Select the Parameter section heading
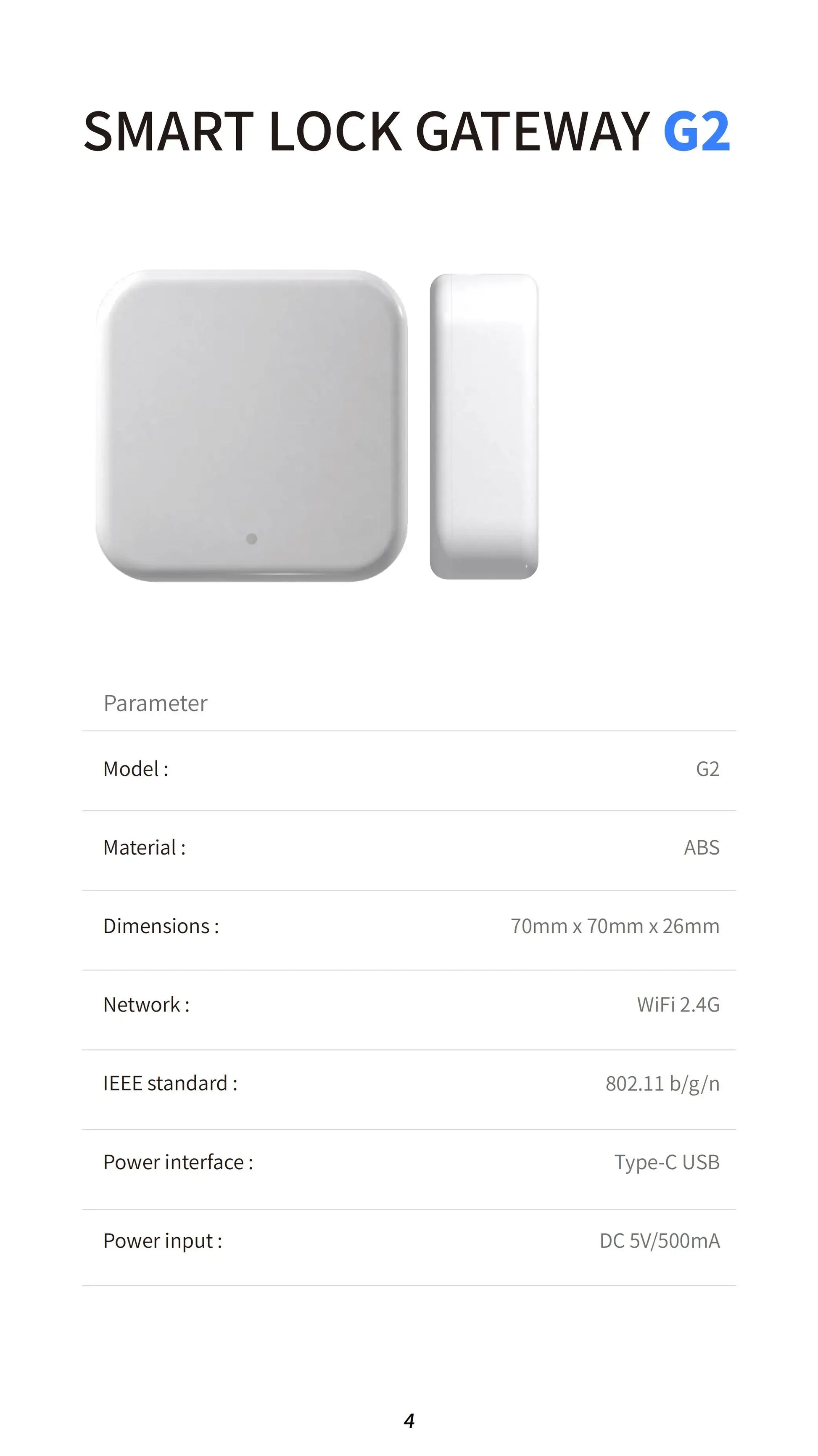 point(156,703)
